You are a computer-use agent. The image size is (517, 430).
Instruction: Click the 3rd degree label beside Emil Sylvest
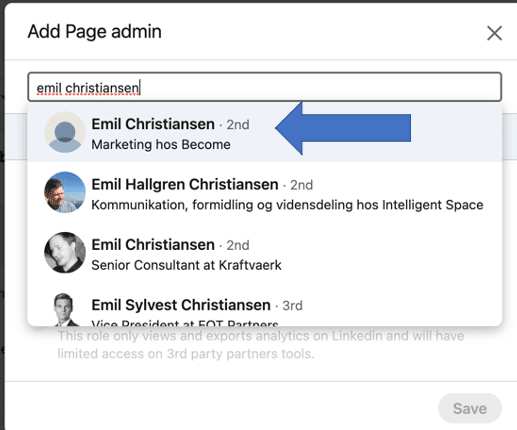point(292,305)
